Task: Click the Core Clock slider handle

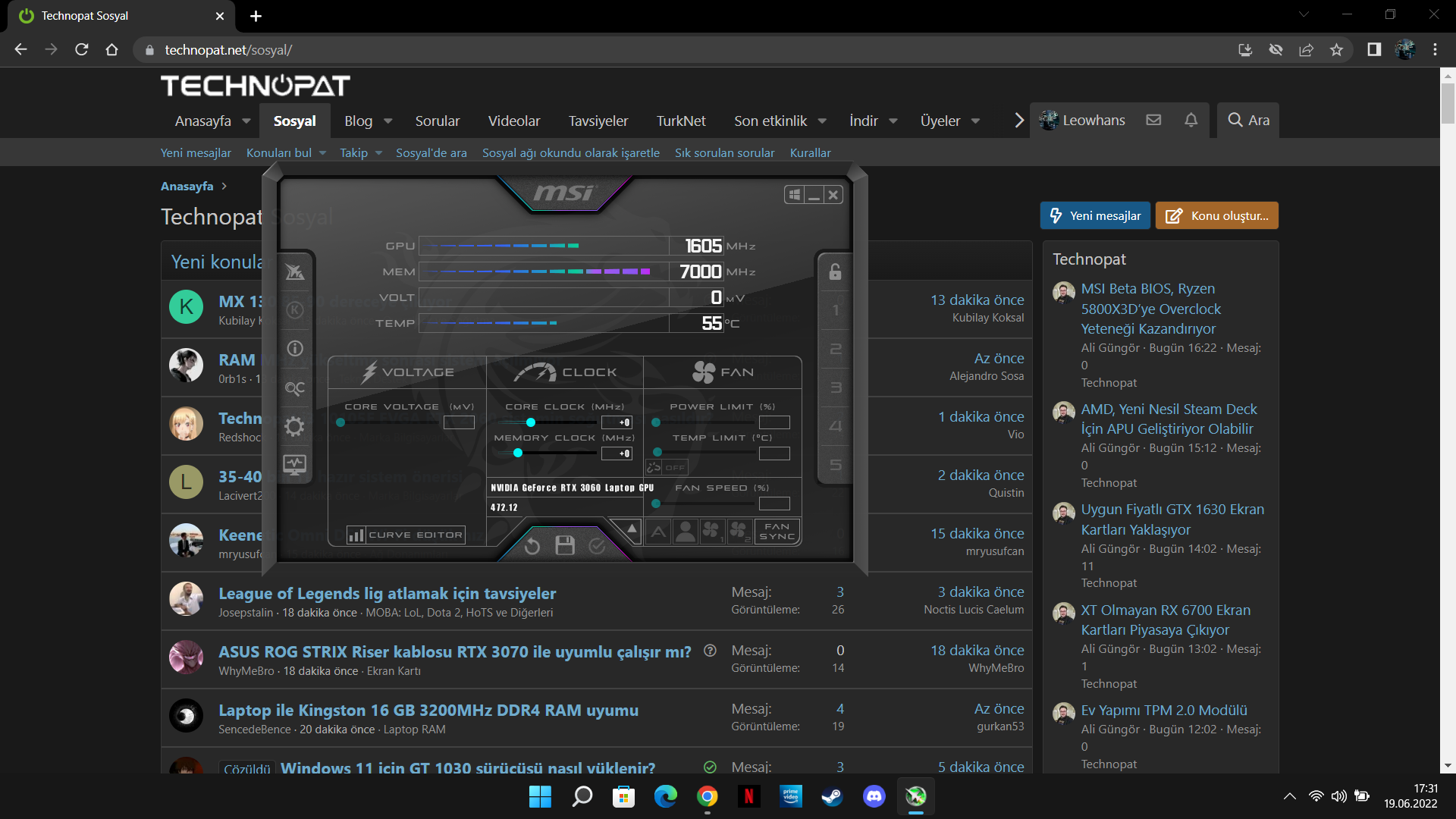Action: (x=531, y=422)
